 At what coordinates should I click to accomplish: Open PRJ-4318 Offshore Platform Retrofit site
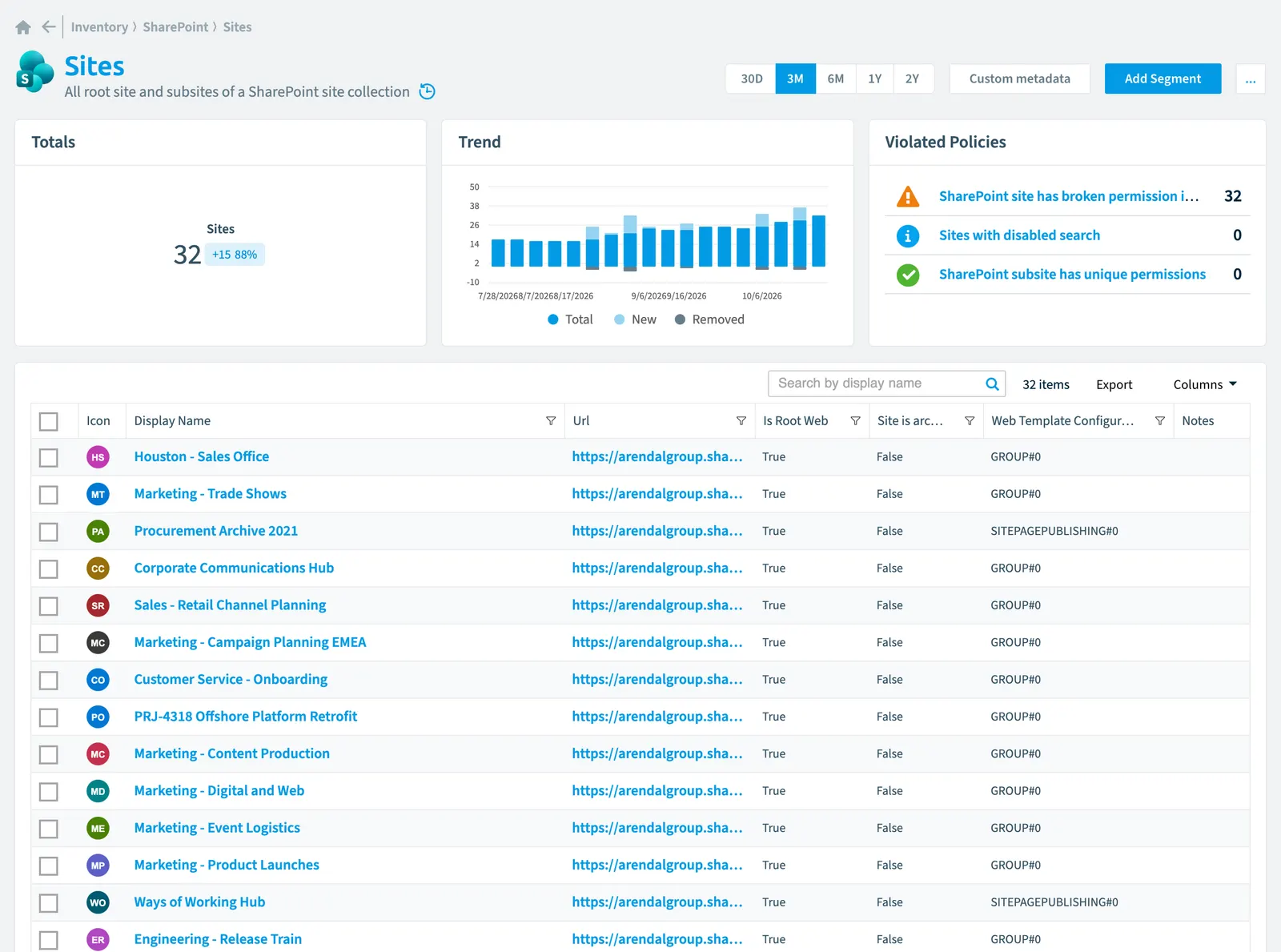246,717
